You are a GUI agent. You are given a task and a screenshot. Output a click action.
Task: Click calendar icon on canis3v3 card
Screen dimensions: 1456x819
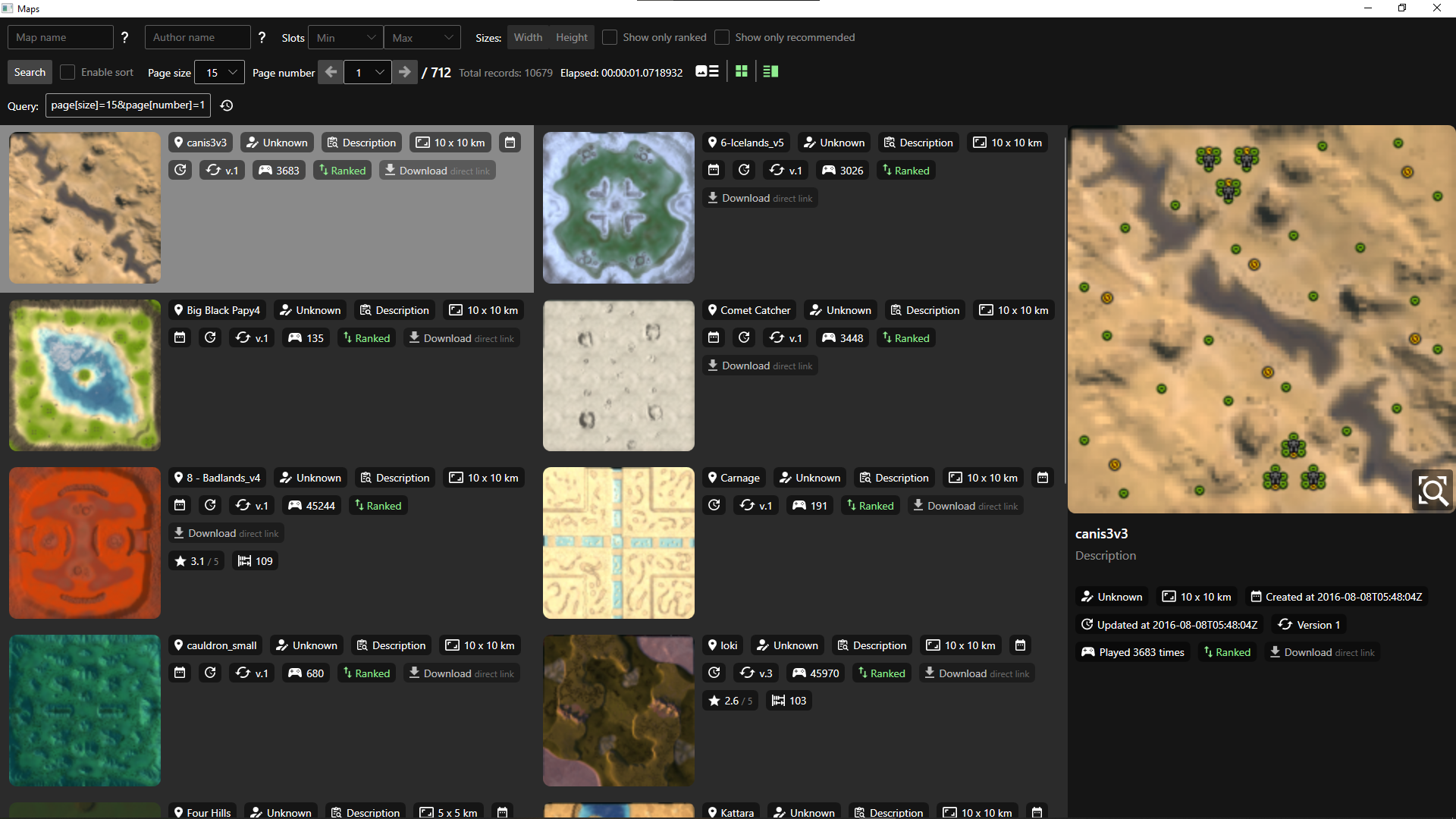point(510,143)
